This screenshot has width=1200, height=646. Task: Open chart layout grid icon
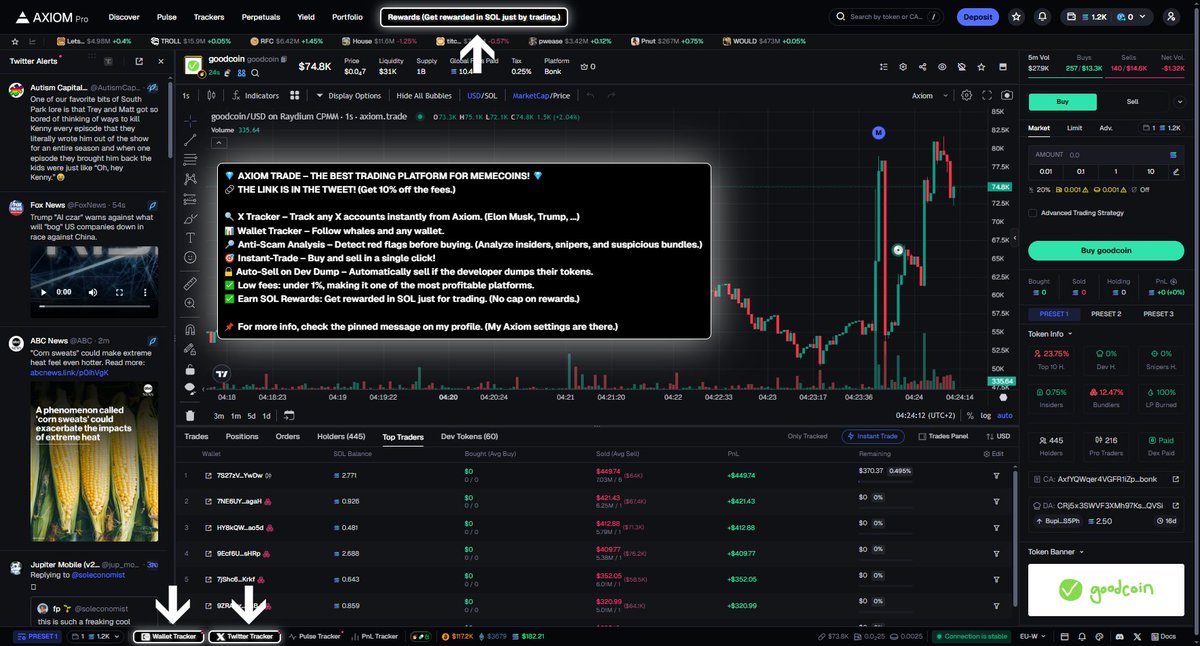coord(295,96)
